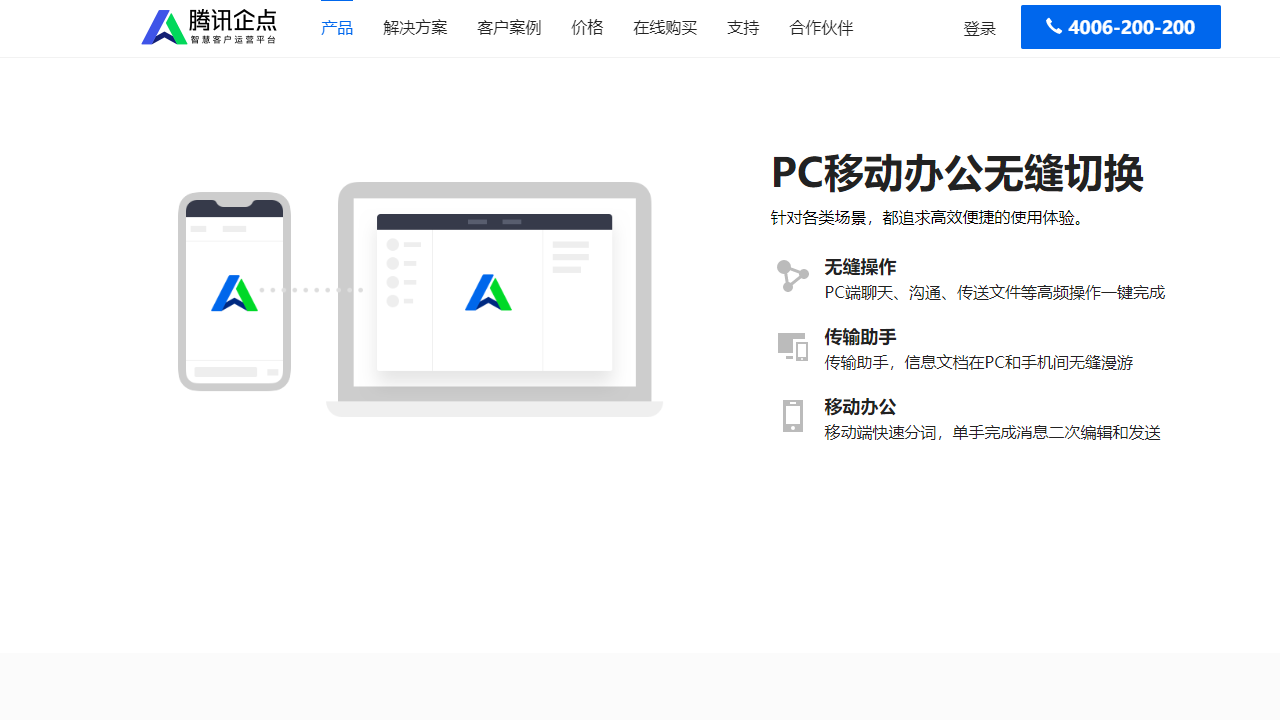1280x720 pixels.
Task: Expand the 支持 support menu
Action: [743, 28]
